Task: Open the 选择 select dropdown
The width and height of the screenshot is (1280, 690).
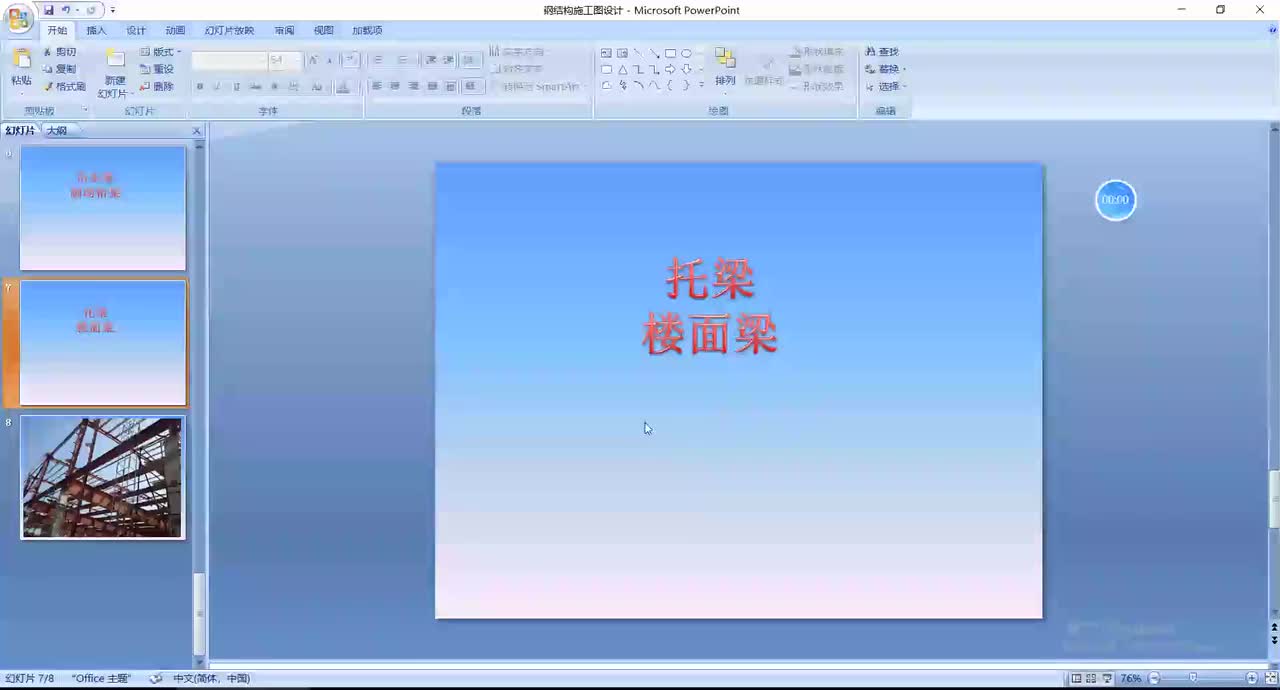Action: coord(885,86)
